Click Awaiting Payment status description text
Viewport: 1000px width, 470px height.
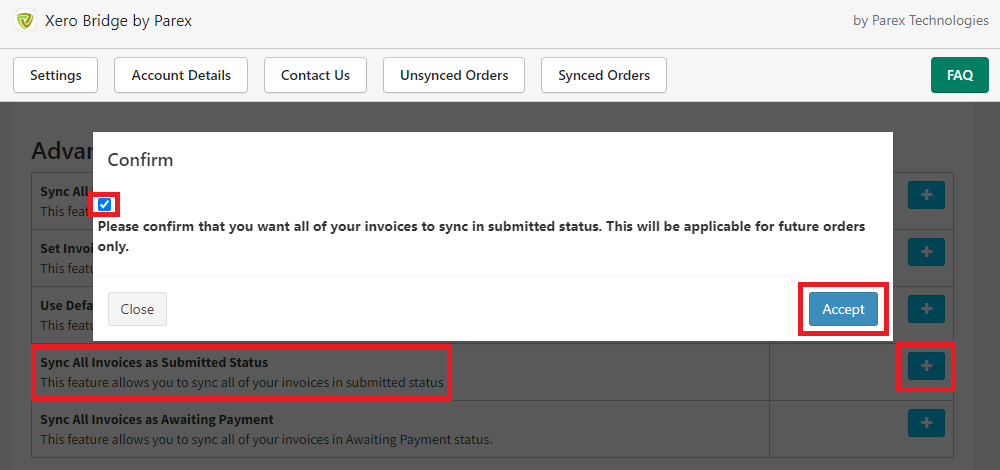267,439
